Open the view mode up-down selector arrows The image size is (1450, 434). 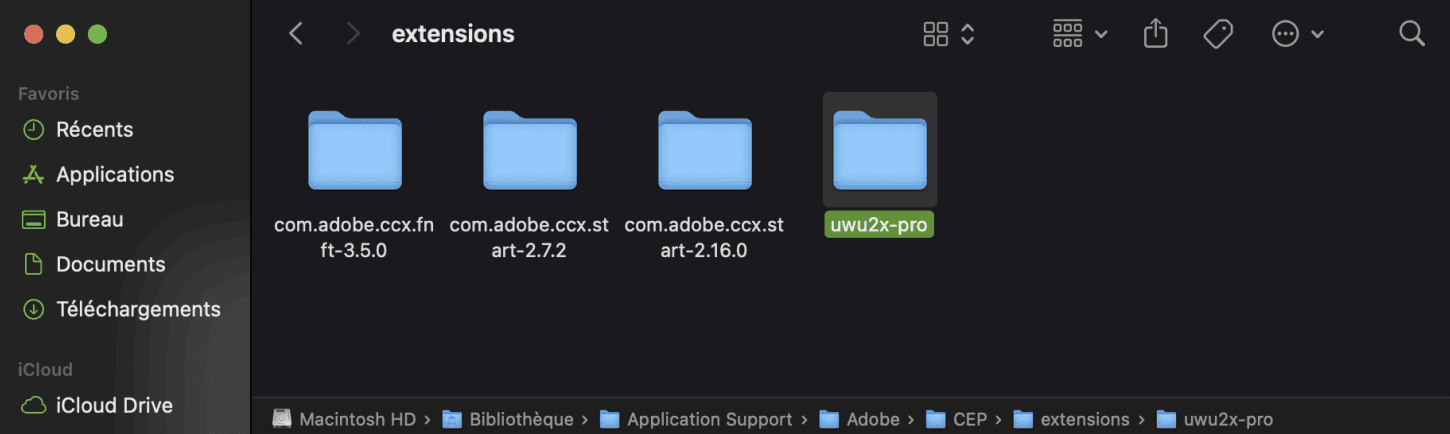[967, 34]
